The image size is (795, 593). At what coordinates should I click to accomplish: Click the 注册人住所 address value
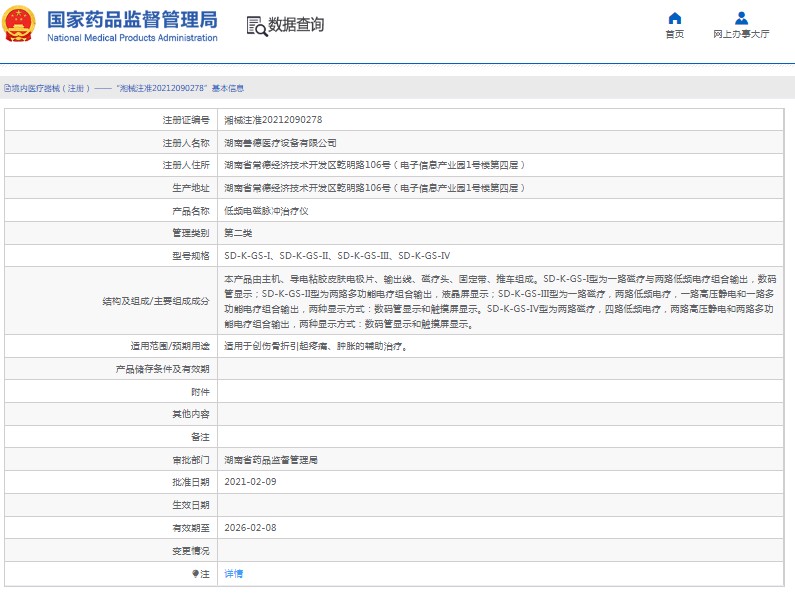[375, 165]
